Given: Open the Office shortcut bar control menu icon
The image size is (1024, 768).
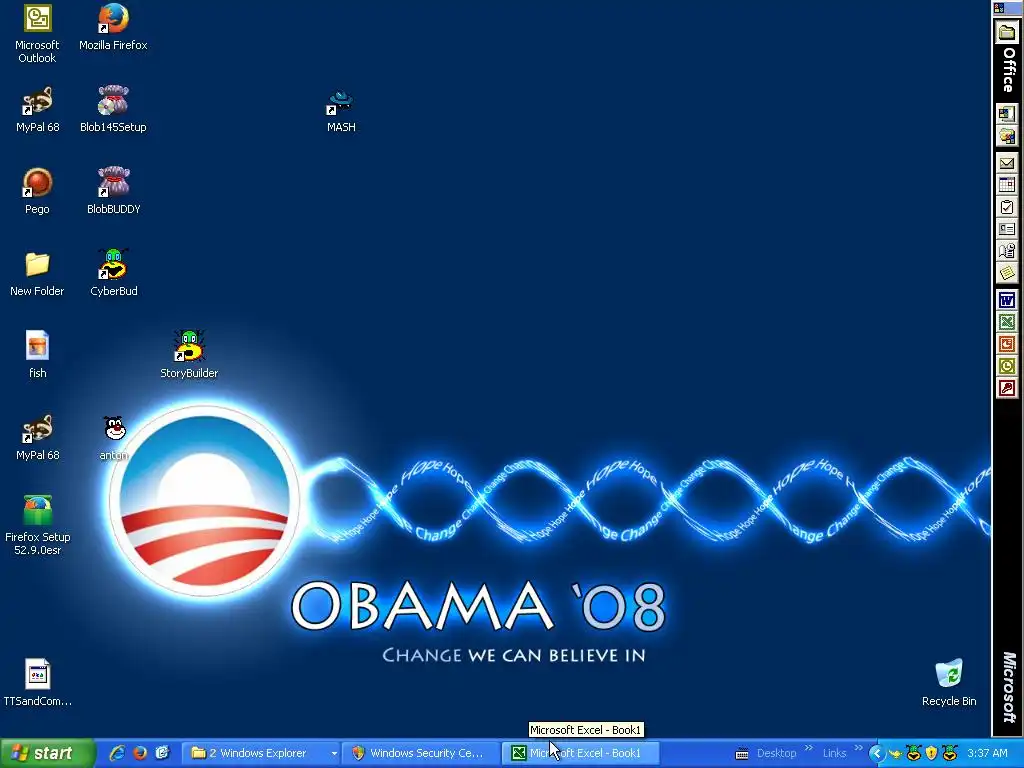Looking at the screenshot, I should pos(999,8).
